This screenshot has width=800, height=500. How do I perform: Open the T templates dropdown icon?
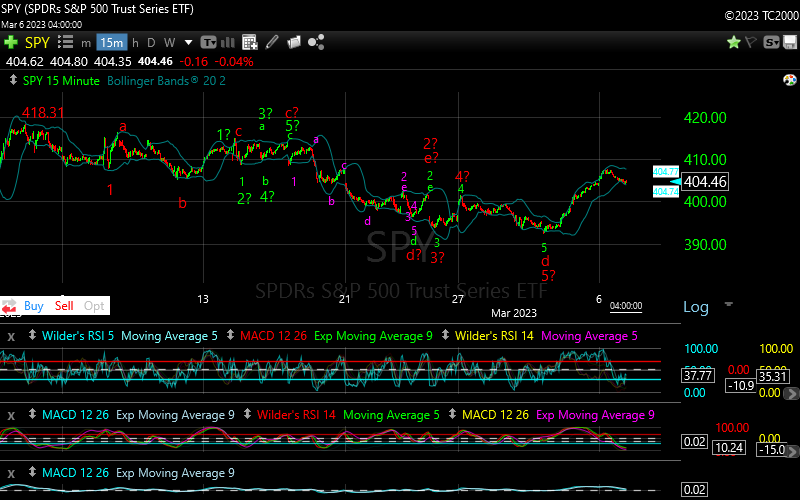click(x=208, y=42)
